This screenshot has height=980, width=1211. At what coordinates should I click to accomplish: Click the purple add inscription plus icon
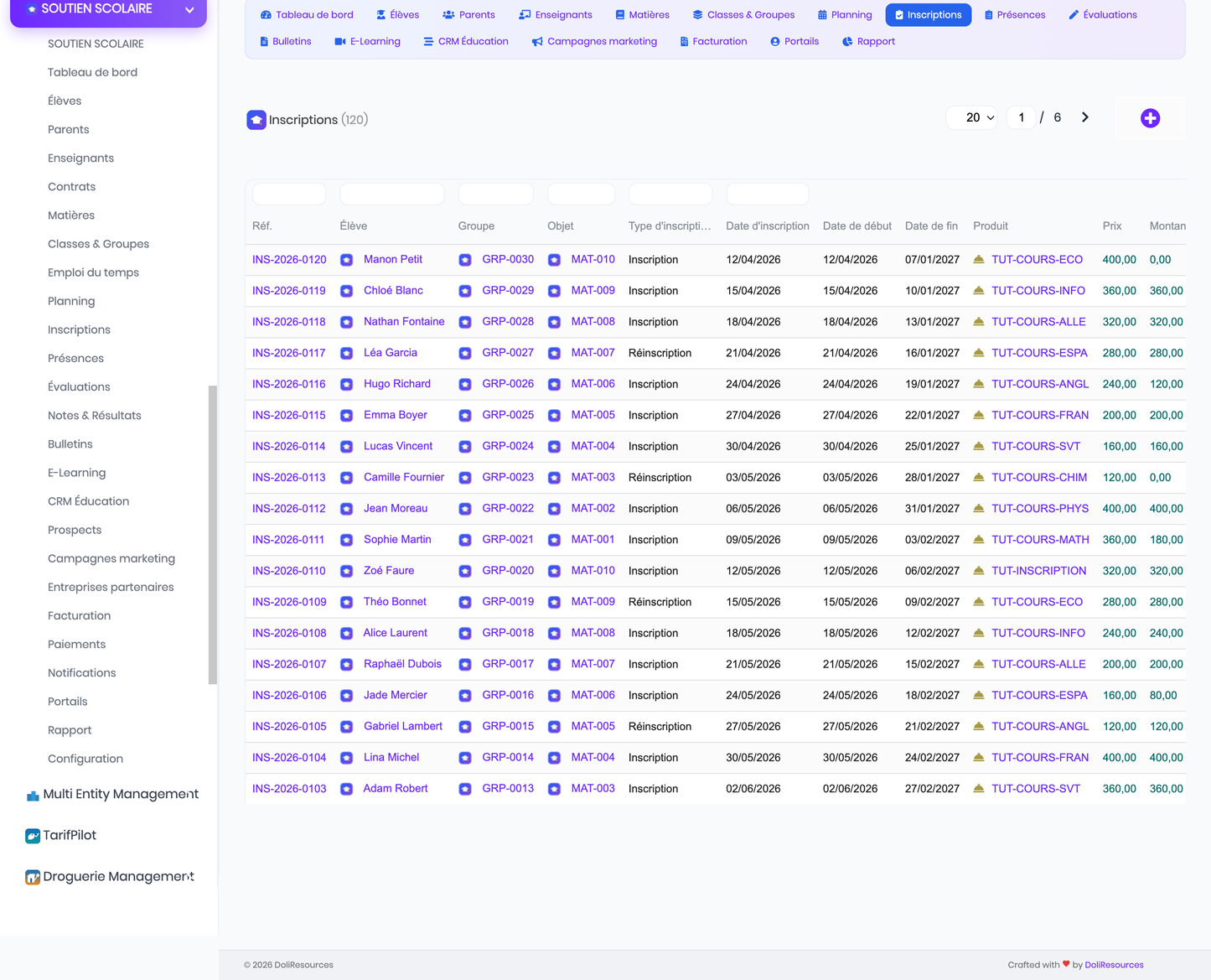coord(1150,118)
